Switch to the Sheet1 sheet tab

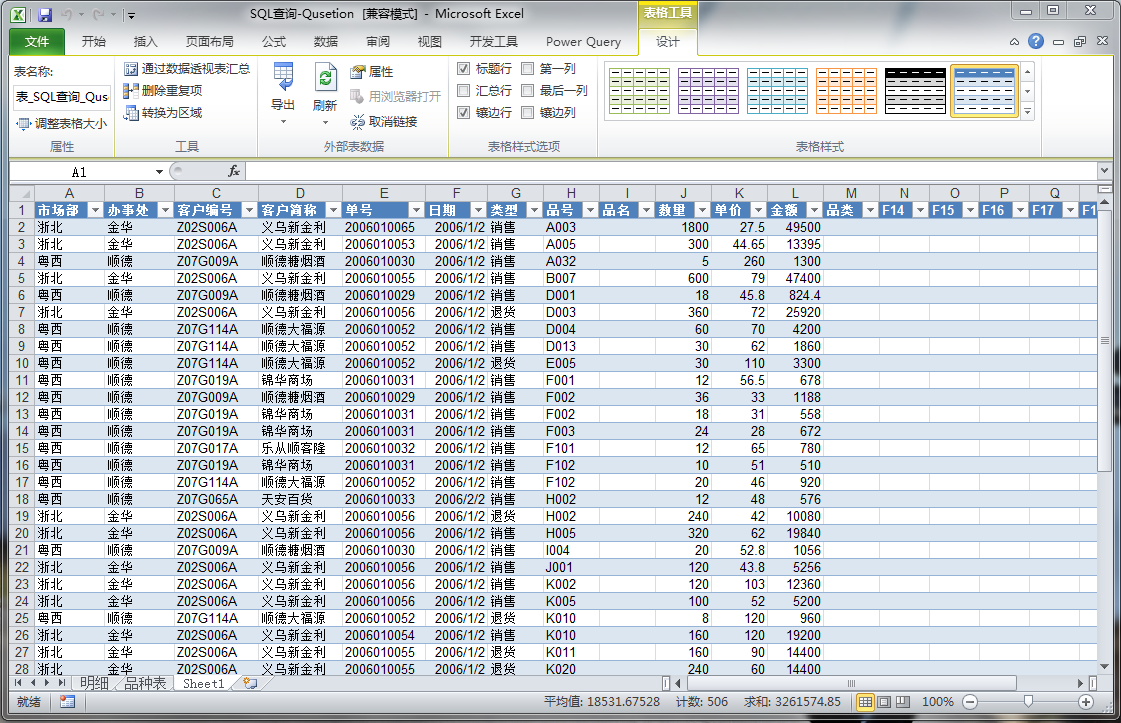click(x=204, y=684)
